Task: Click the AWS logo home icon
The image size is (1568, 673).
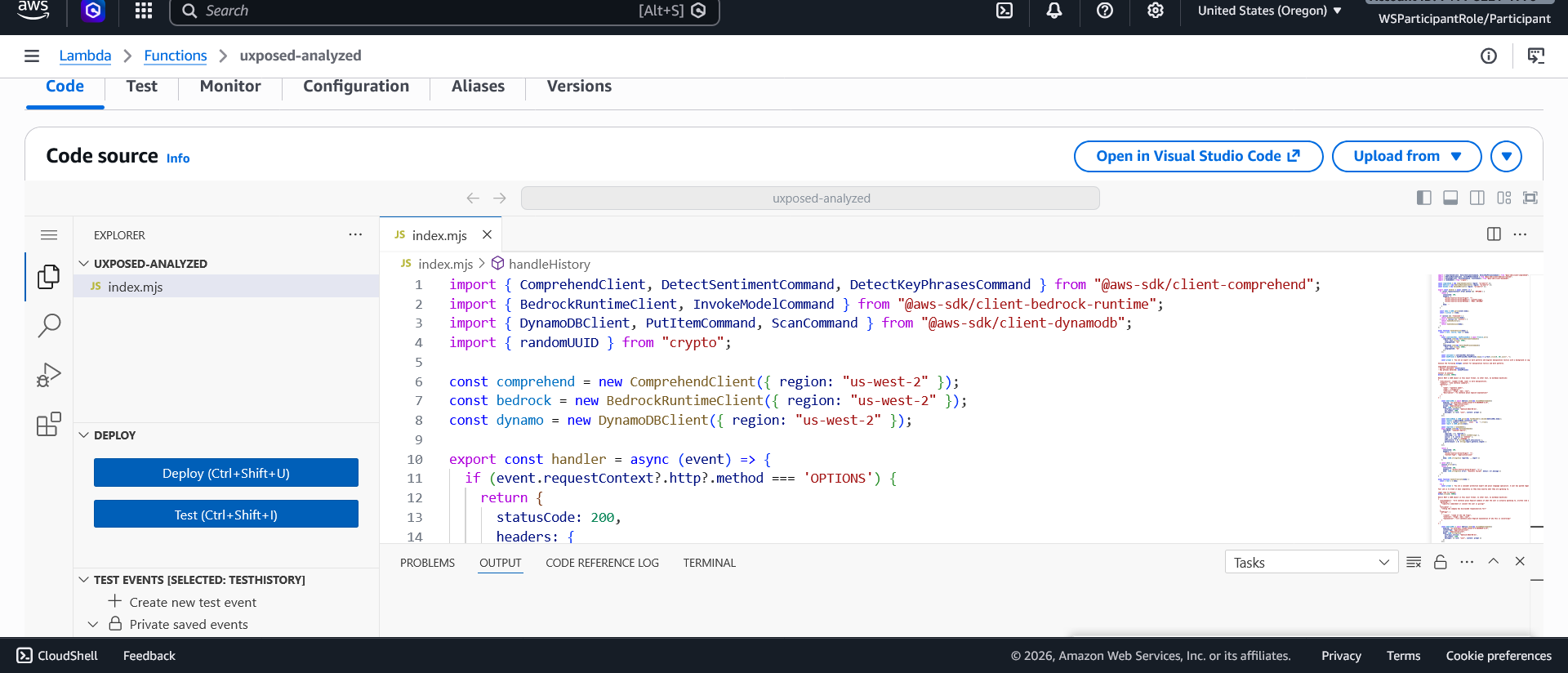Action: coord(33,10)
